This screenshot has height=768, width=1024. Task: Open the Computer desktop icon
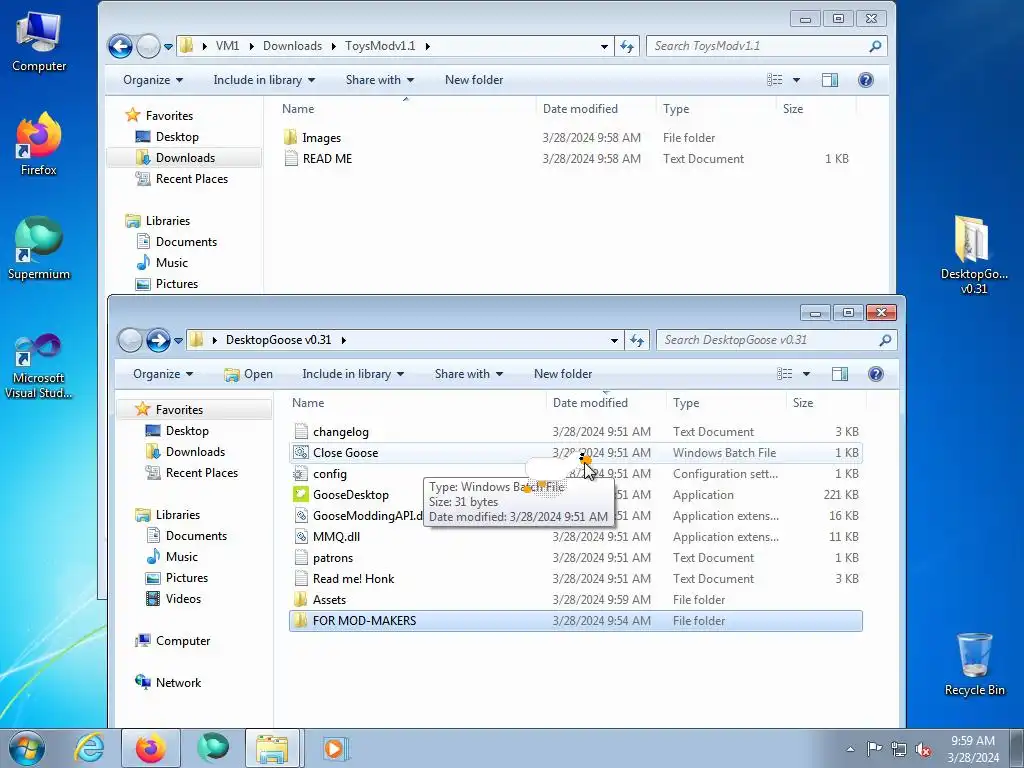tap(39, 42)
